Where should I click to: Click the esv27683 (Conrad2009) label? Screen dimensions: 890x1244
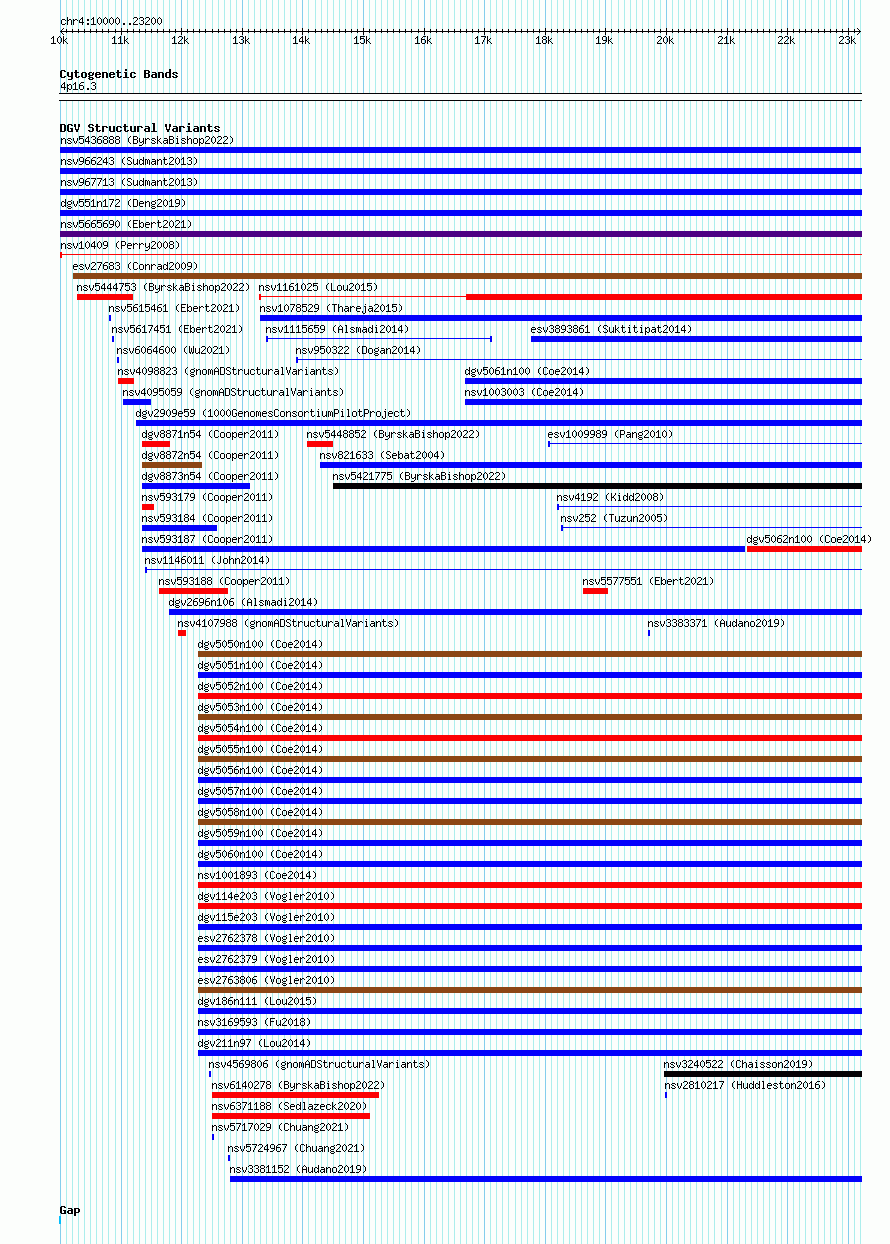pos(134,266)
